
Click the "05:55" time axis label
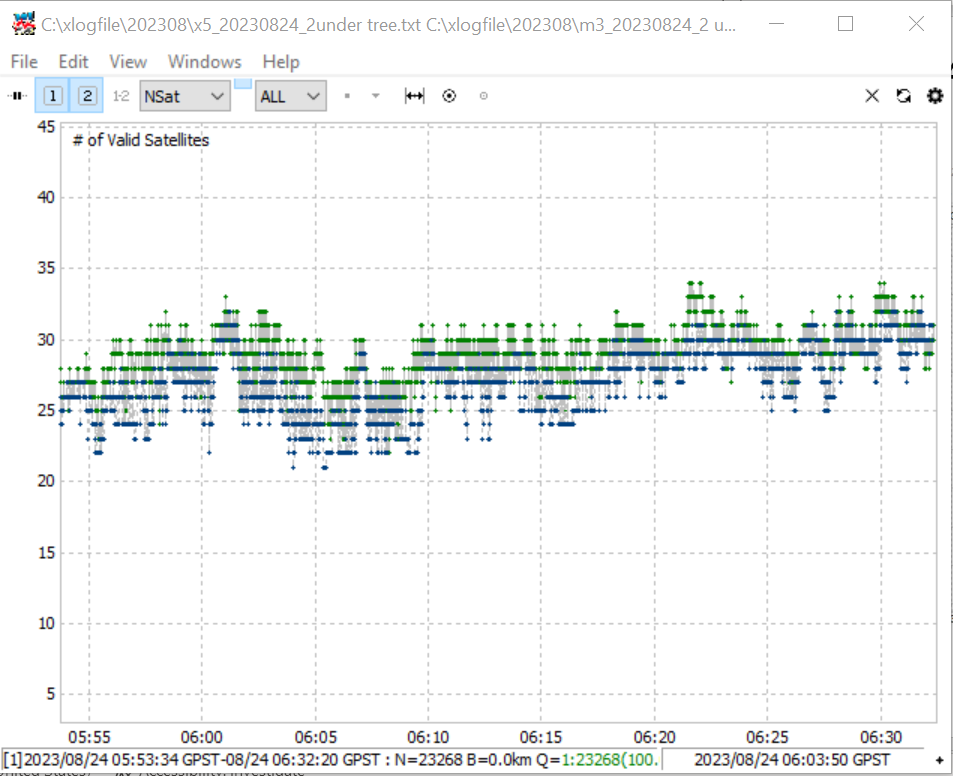click(89, 737)
